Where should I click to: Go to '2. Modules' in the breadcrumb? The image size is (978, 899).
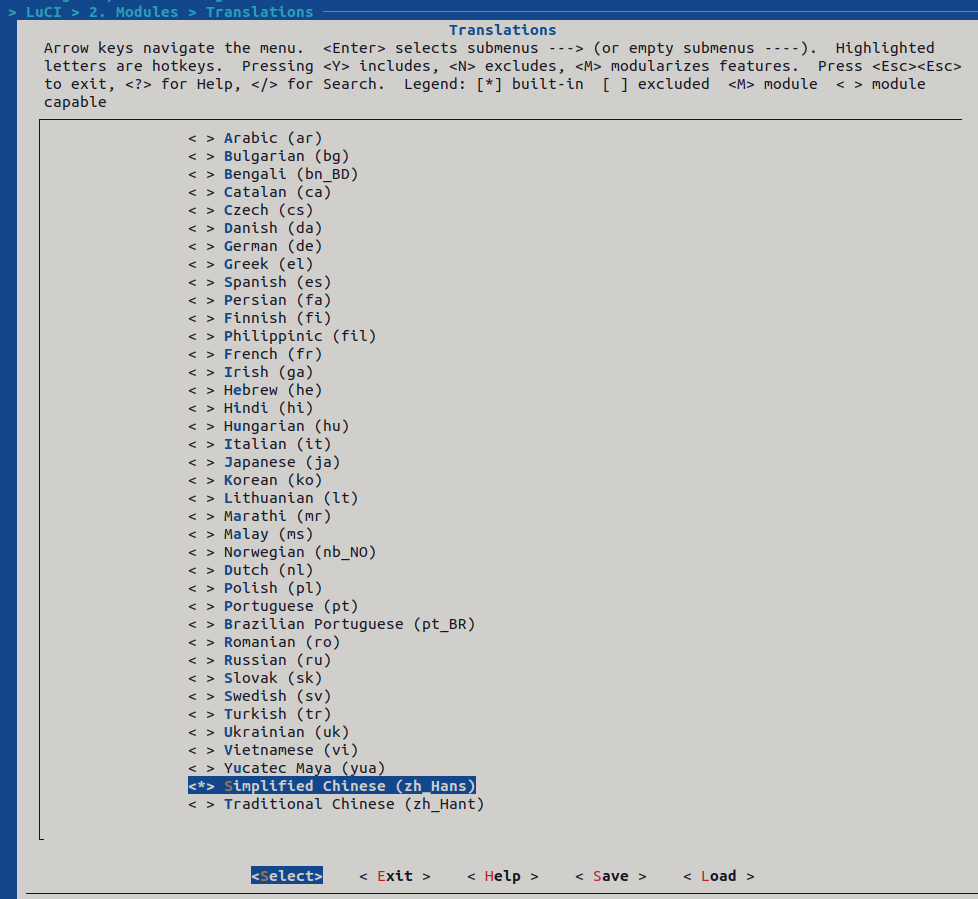[133, 12]
